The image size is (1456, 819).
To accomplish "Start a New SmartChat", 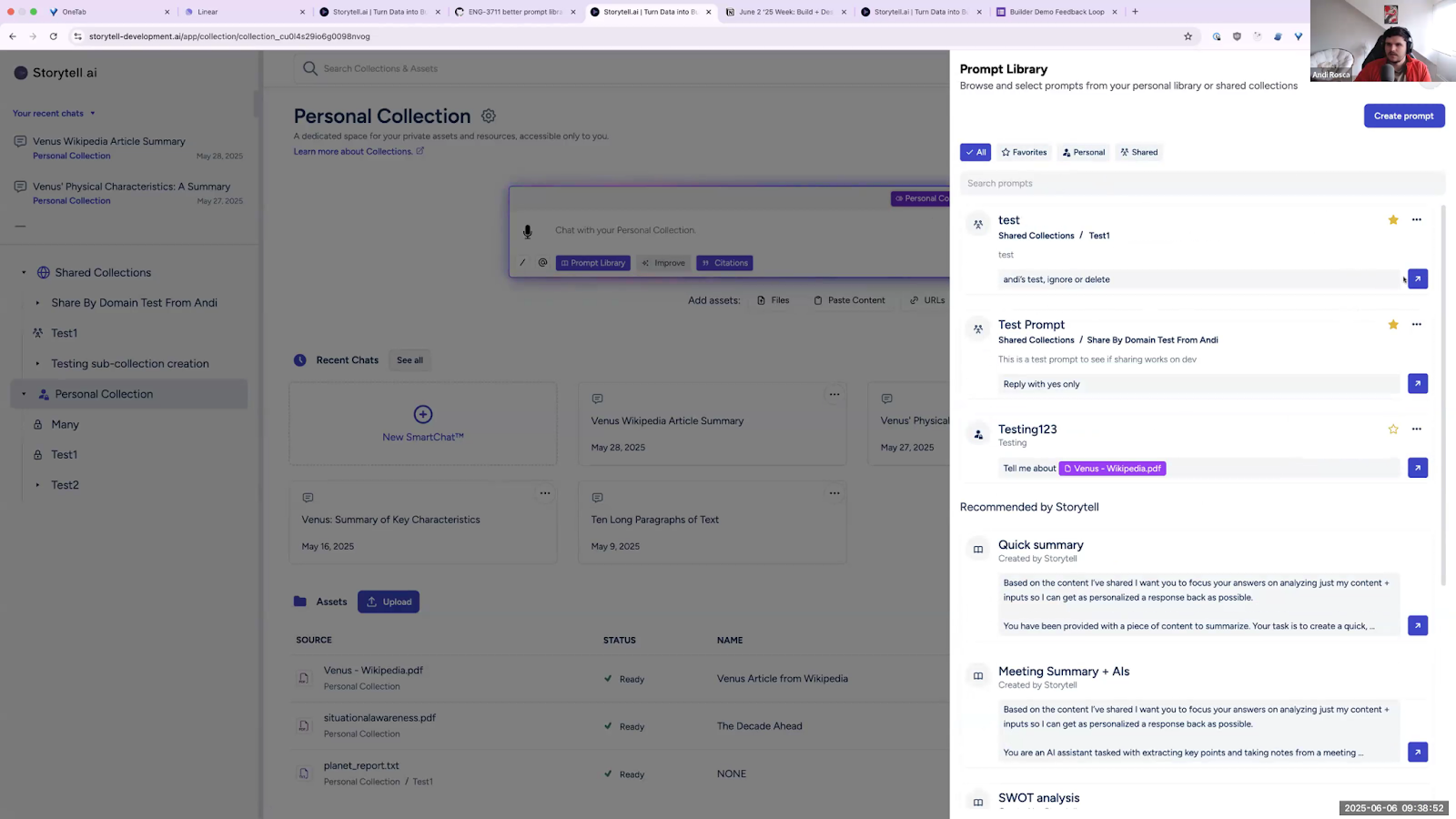I will coord(422,424).
